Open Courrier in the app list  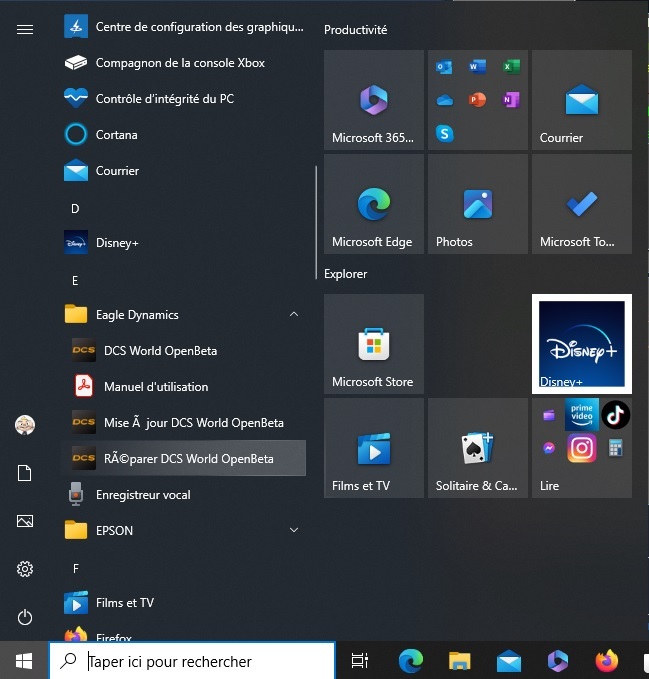pyautogui.click(x=184, y=171)
